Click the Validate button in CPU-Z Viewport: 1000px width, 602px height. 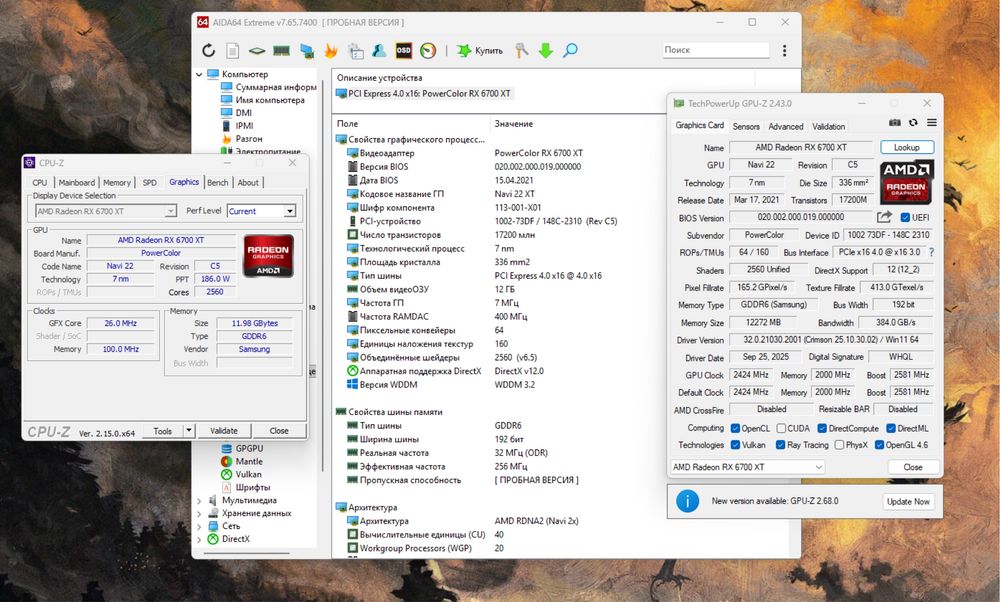[x=224, y=430]
